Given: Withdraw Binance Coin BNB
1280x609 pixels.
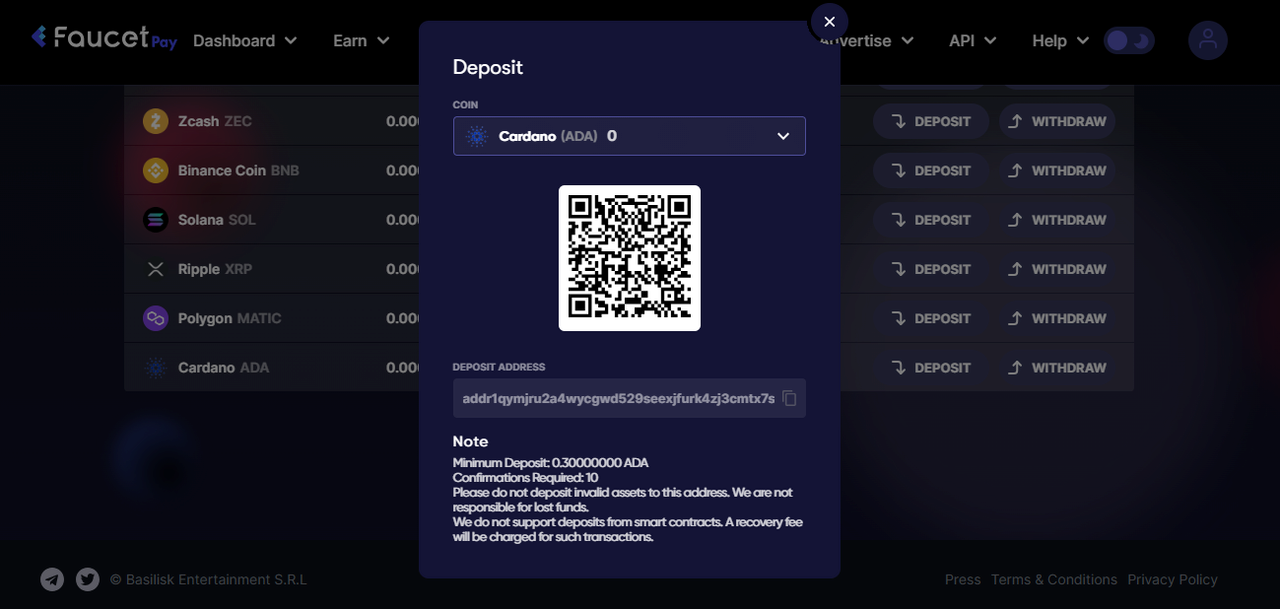Looking at the screenshot, I should (1057, 170).
